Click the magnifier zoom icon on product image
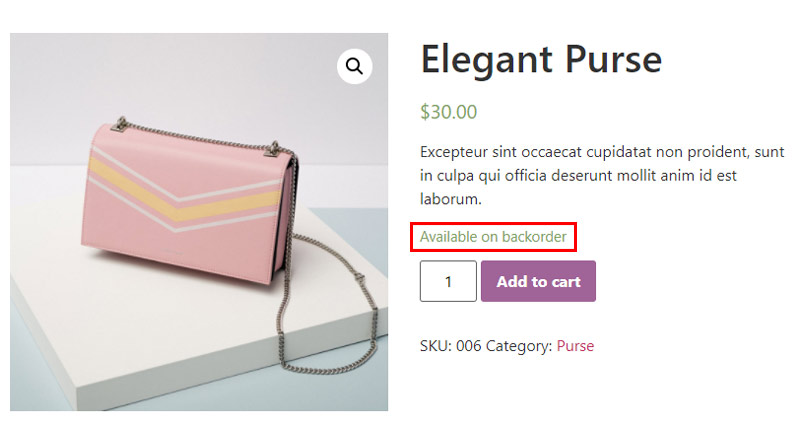Image resolution: width=800 pixels, height=444 pixels. pos(354,66)
